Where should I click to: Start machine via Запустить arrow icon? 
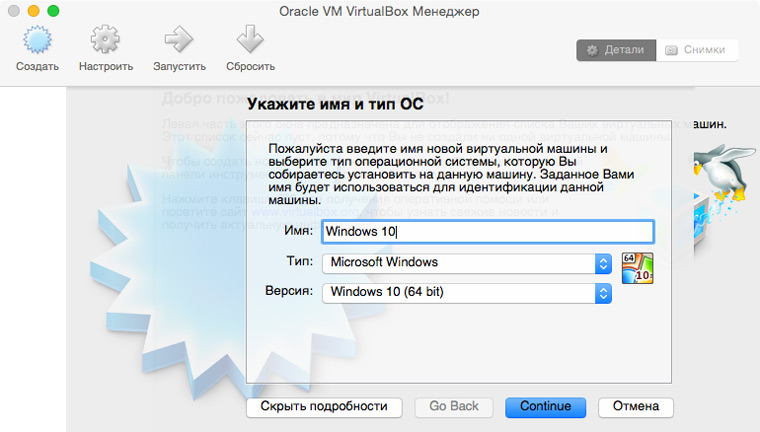tap(179, 39)
